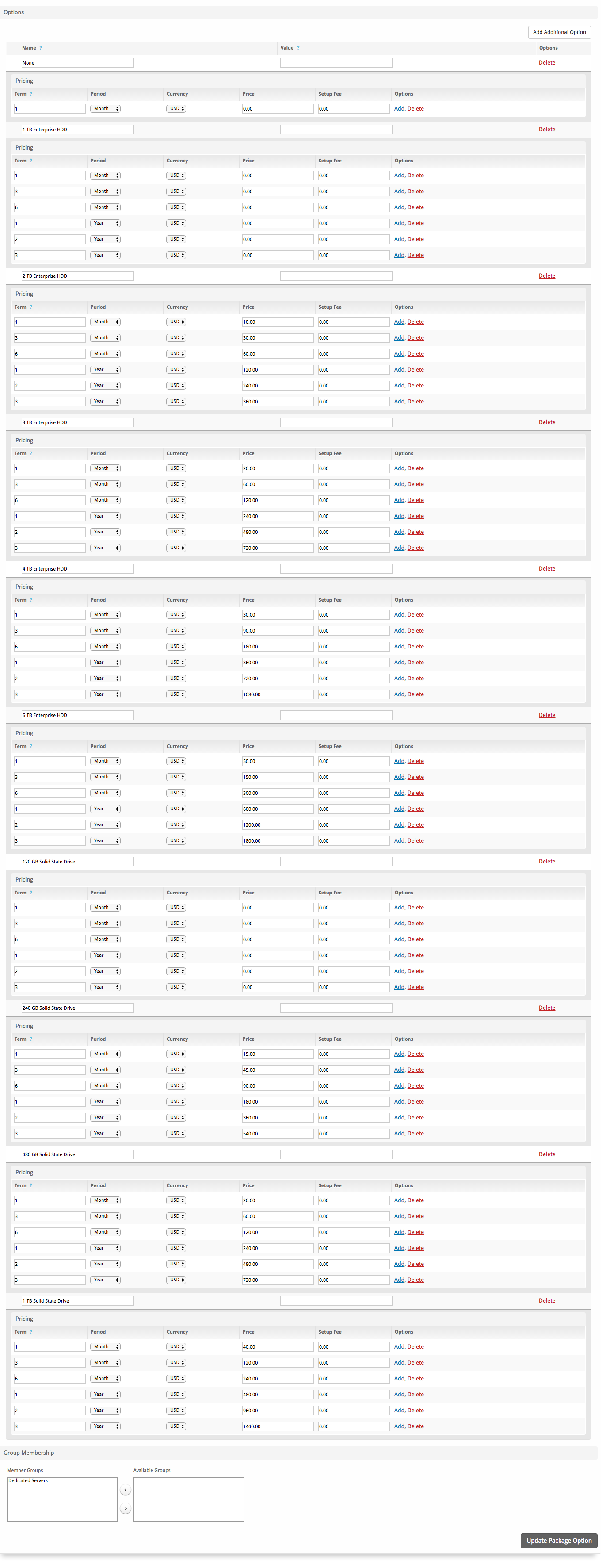Open Currency dropdown for 6 TB HDD 50.00 row

[176, 762]
